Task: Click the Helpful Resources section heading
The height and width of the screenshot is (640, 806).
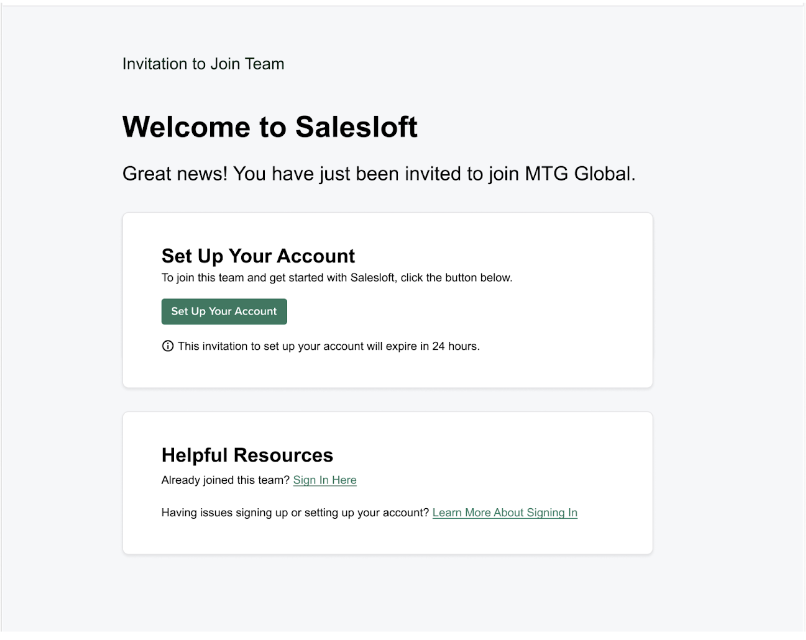Action: click(x=247, y=455)
